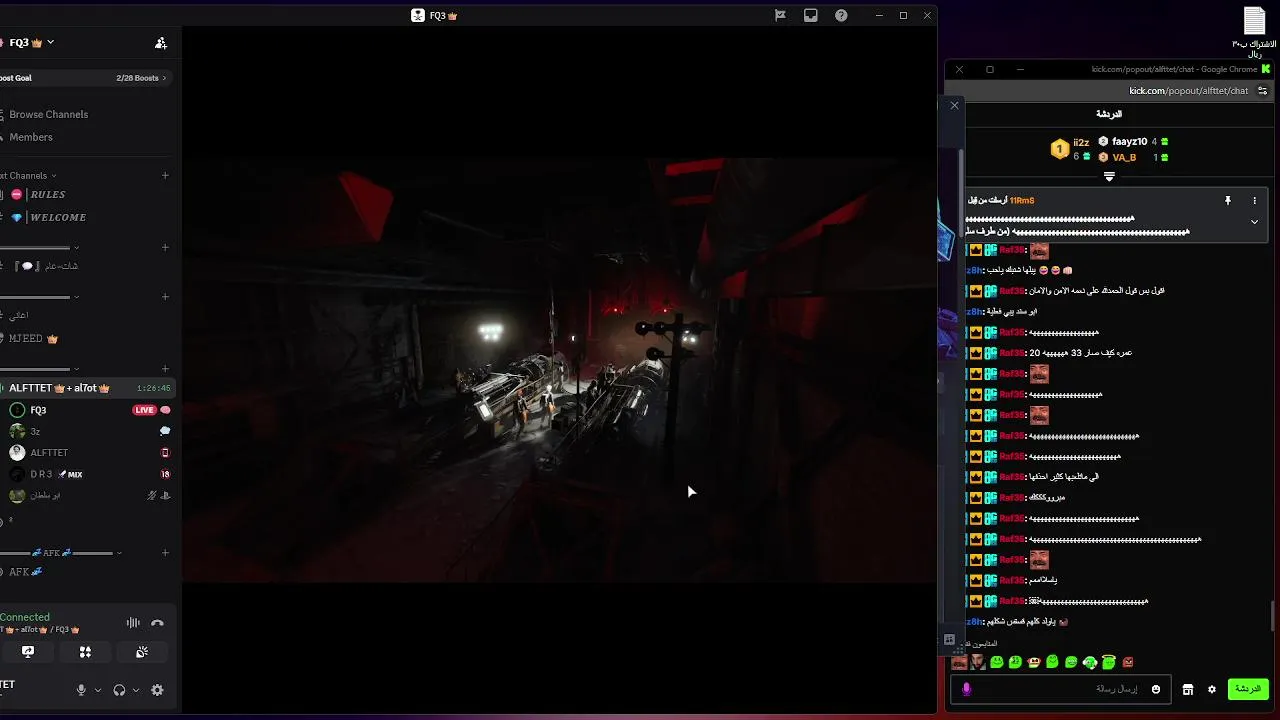Image resolution: width=1280 pixels, height=720 pixels.
Task: Toggle Discord microphone mute
Action: [x=82, y=690]
